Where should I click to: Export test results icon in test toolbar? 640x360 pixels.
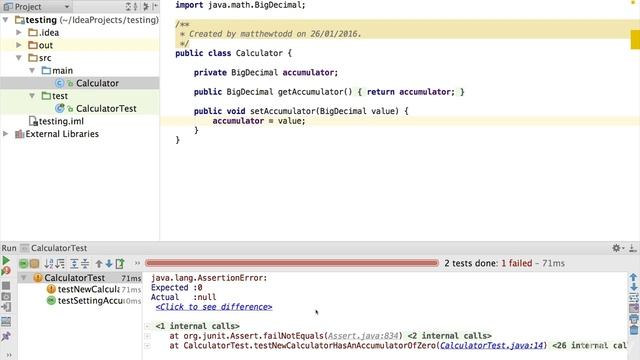point(120,264)
